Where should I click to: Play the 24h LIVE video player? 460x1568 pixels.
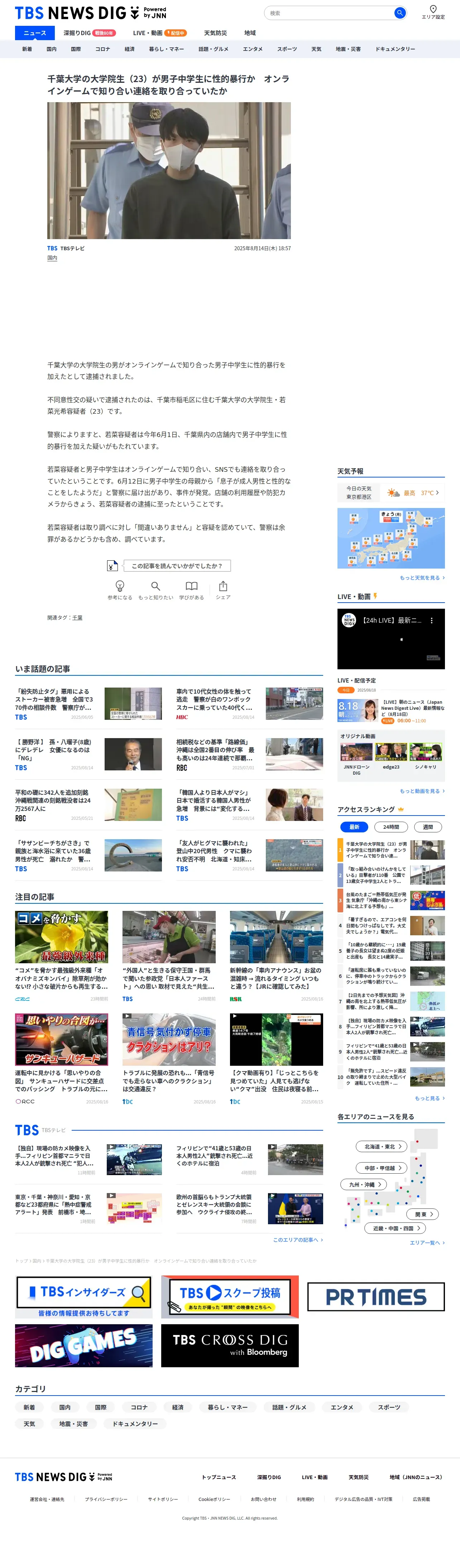click(390, 639)
